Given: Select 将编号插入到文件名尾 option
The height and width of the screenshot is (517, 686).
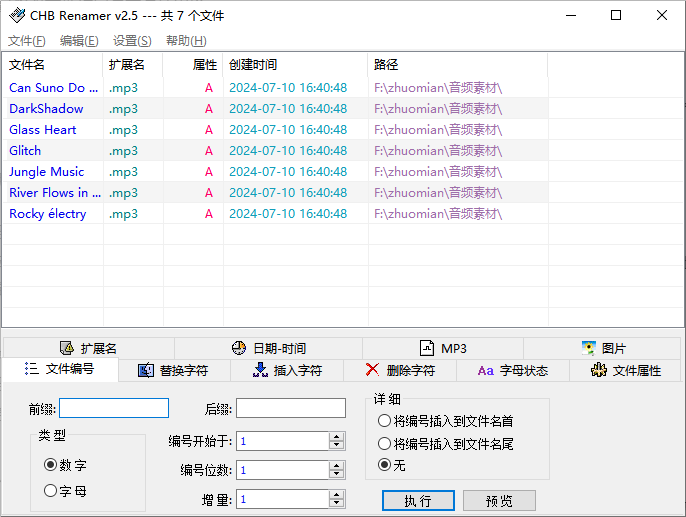Looking at the screenshot, I should pos(384,444).
